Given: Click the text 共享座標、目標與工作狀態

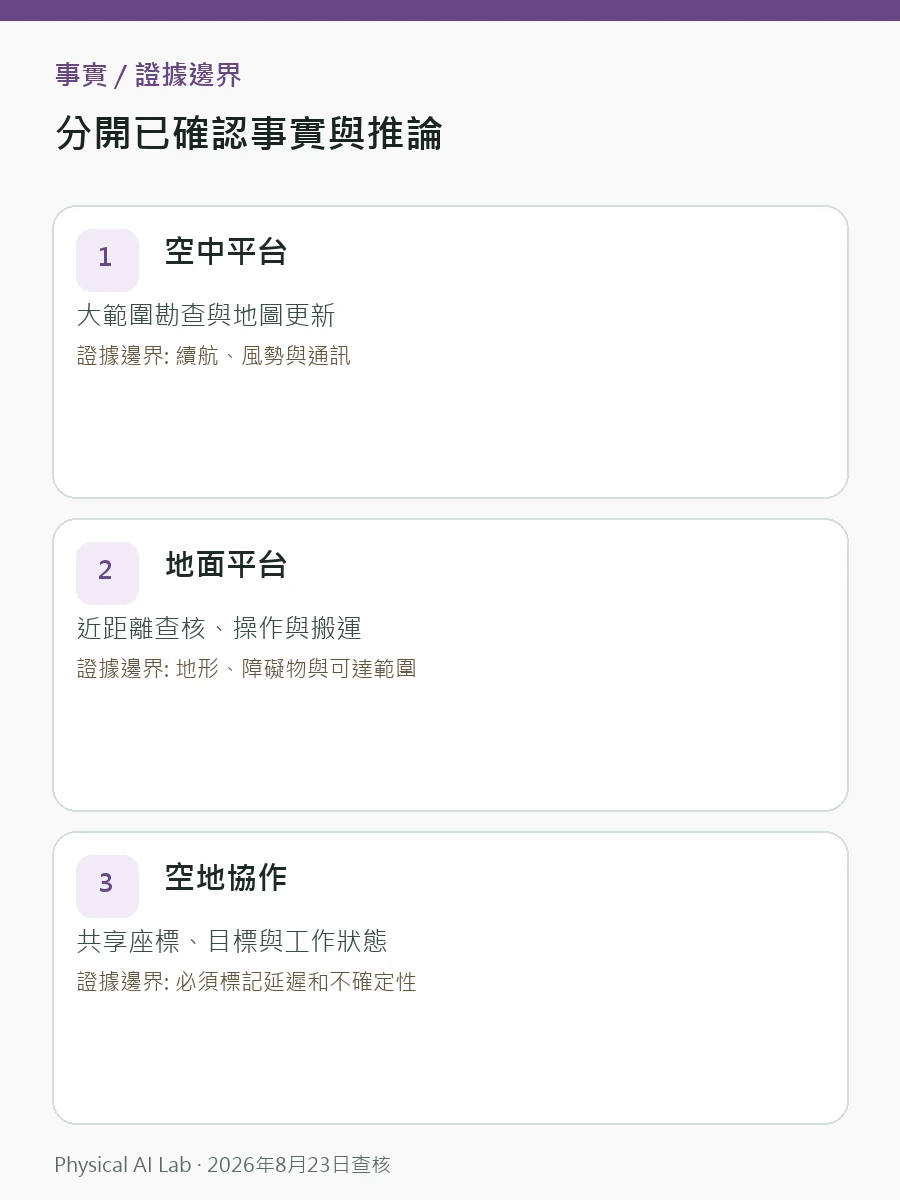Looking at the screenshot, I should 232,942.
